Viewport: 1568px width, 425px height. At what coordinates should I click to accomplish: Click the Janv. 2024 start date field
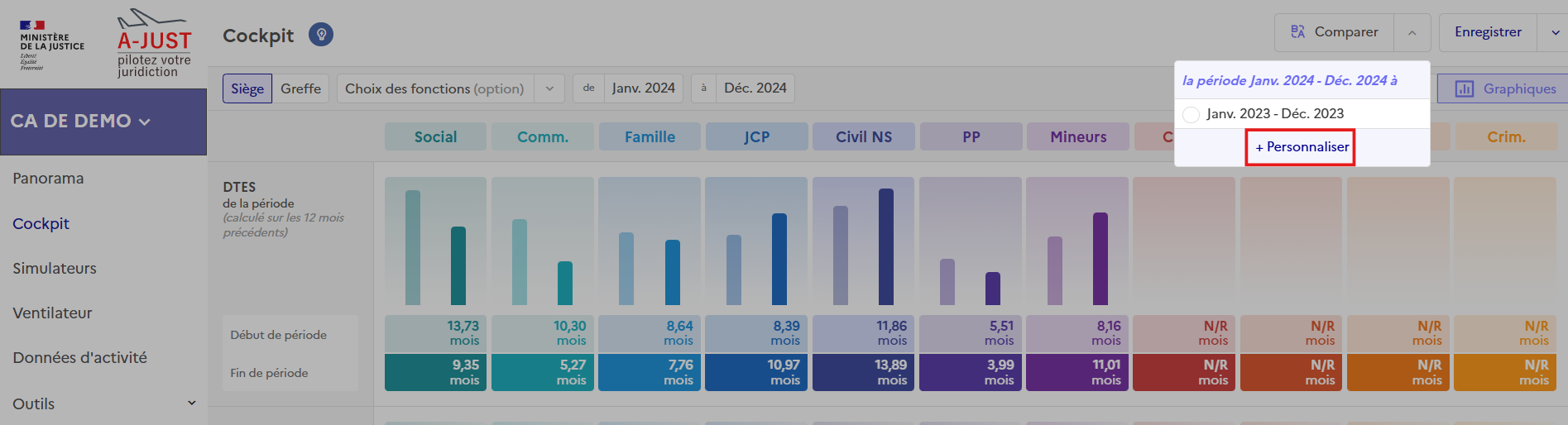[x=643, y=88]
